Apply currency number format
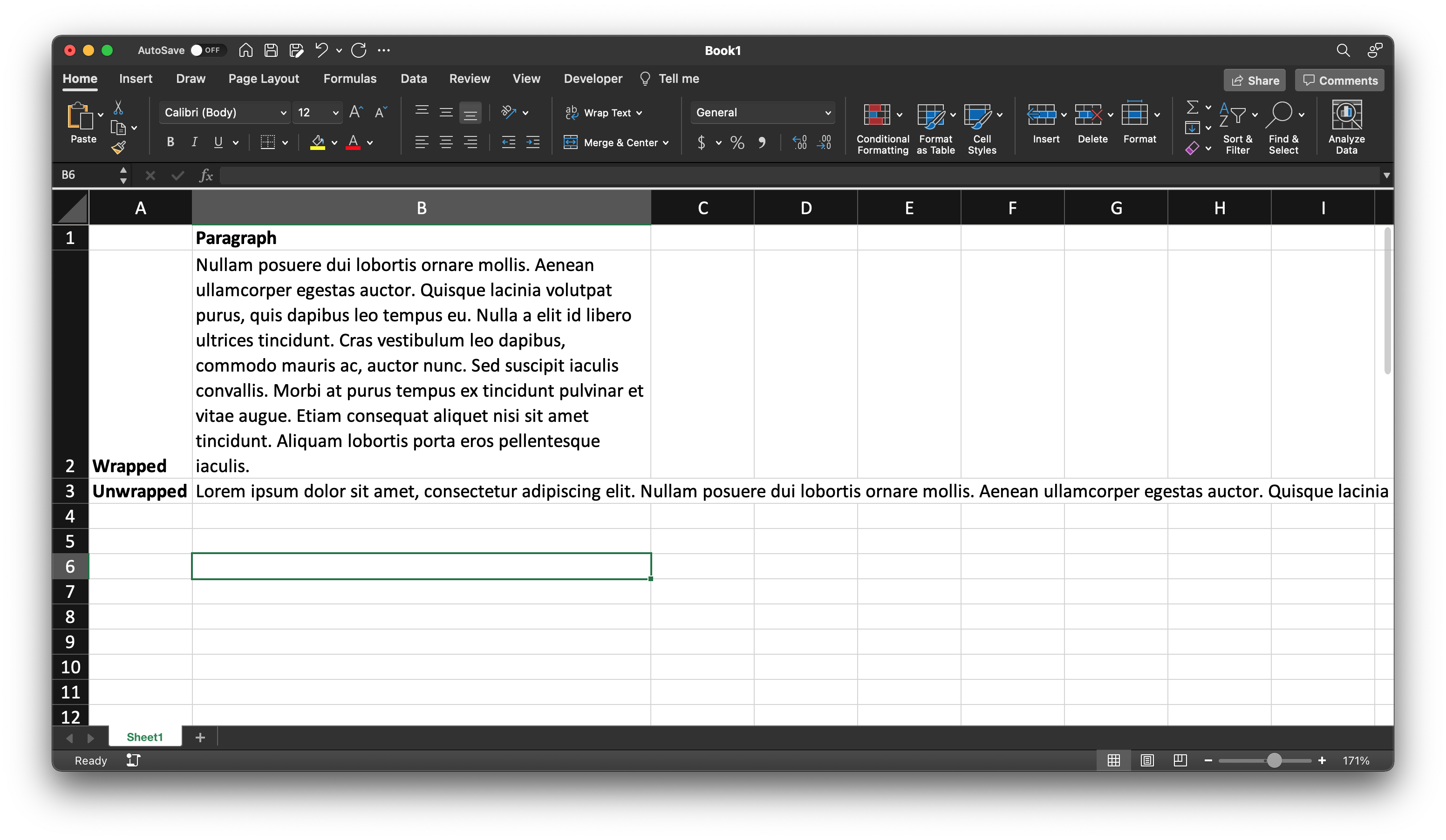 [701, 142]
